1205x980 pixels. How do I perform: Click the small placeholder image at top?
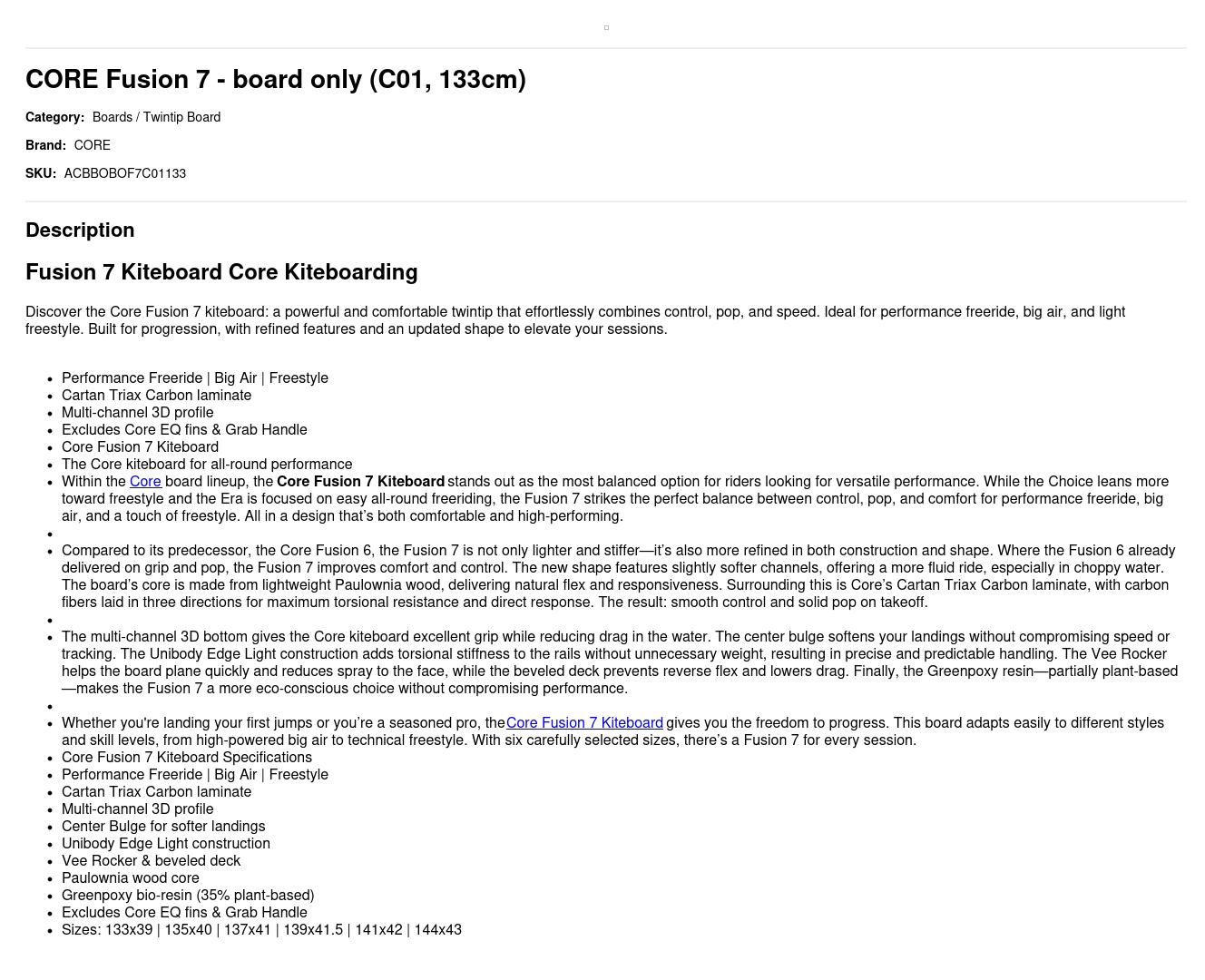click(x=606, y=28)
